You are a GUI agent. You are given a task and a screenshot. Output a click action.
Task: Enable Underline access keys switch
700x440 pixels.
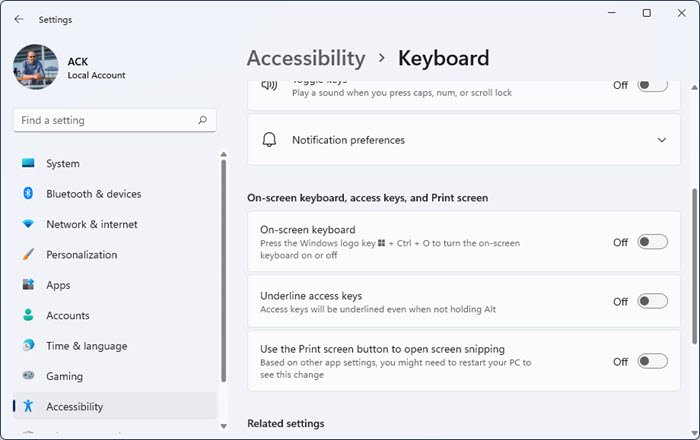click(x=652, y=301)
